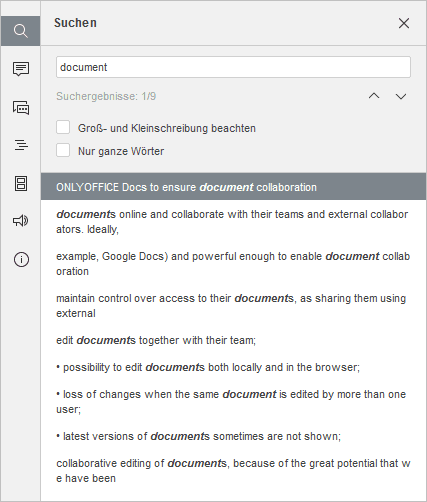Close the Suchen panel

coord(404,23)
